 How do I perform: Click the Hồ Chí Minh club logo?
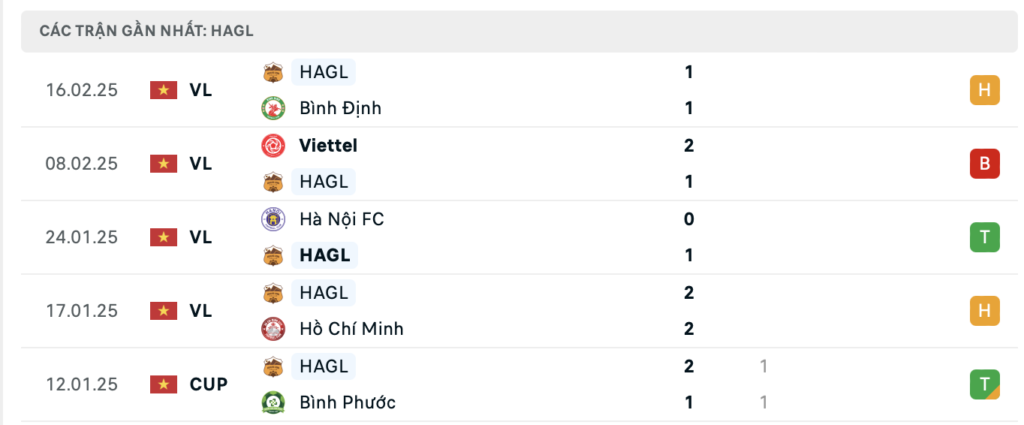coord(272,329)
